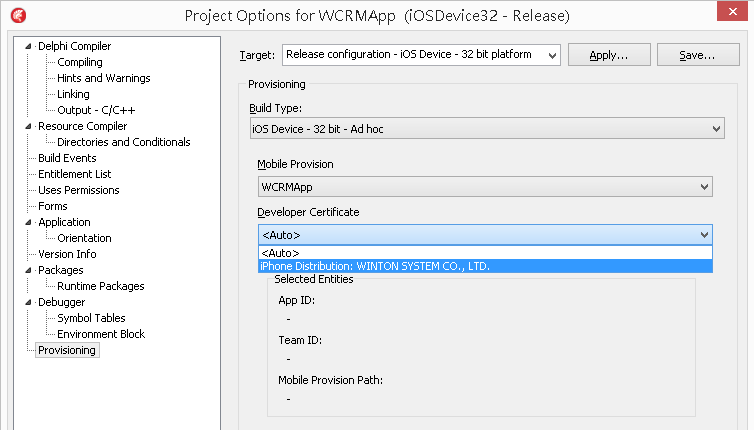Click the dialog title bar text
754x430 pixels.
tap(377, 16)
